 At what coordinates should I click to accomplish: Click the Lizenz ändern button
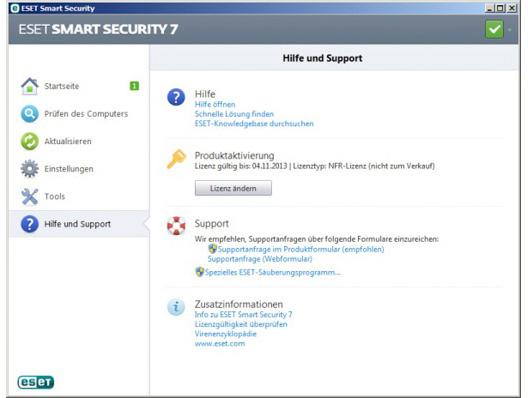click(x=233, y=188)
